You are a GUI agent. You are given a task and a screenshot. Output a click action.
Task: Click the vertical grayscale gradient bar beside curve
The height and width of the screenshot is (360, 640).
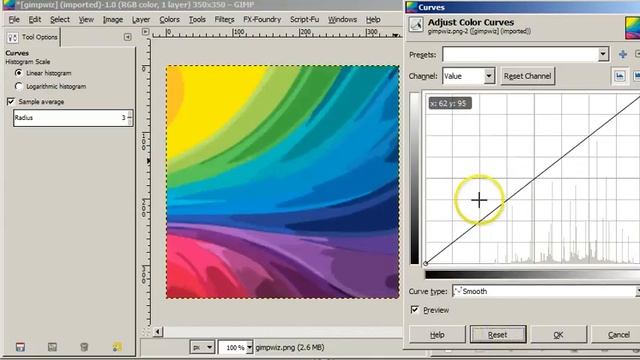(x=415, y=178)
